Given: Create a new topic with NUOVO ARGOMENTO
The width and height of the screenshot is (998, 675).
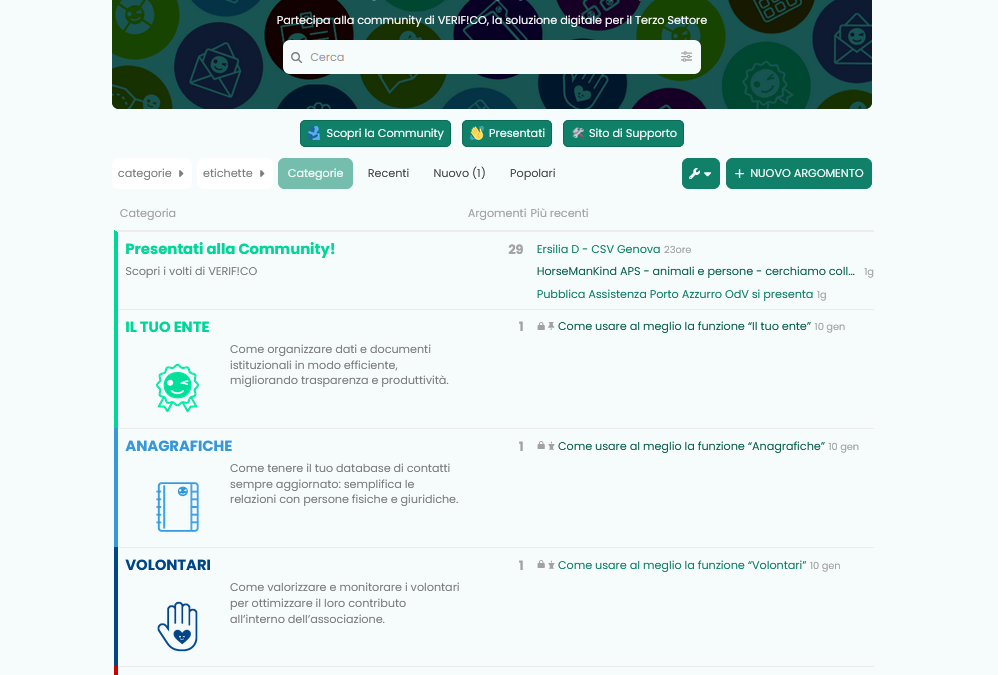Looking at the screenshot, I should (799, 174).
